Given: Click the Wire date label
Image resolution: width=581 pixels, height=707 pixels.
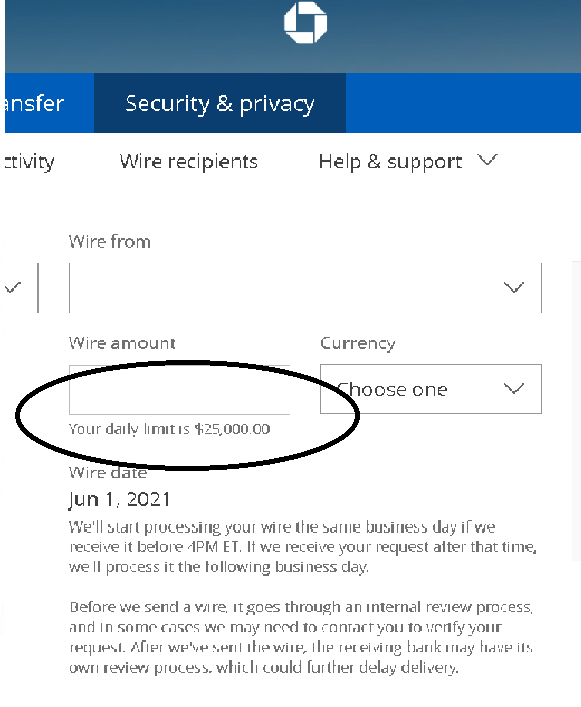Looking at the screenshot, I should coord(108,472).
